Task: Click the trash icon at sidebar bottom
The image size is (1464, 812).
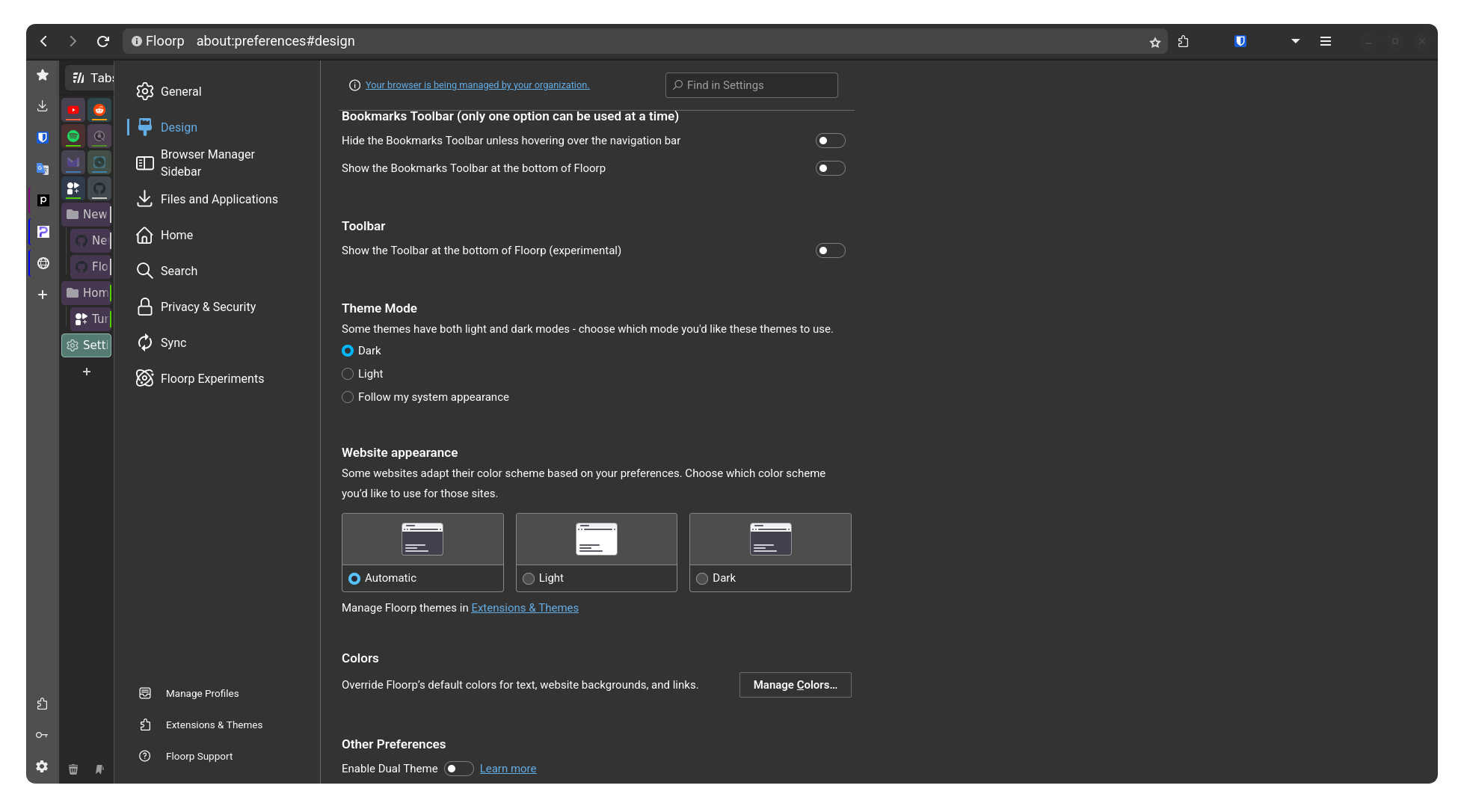Action: click(73, 769)
